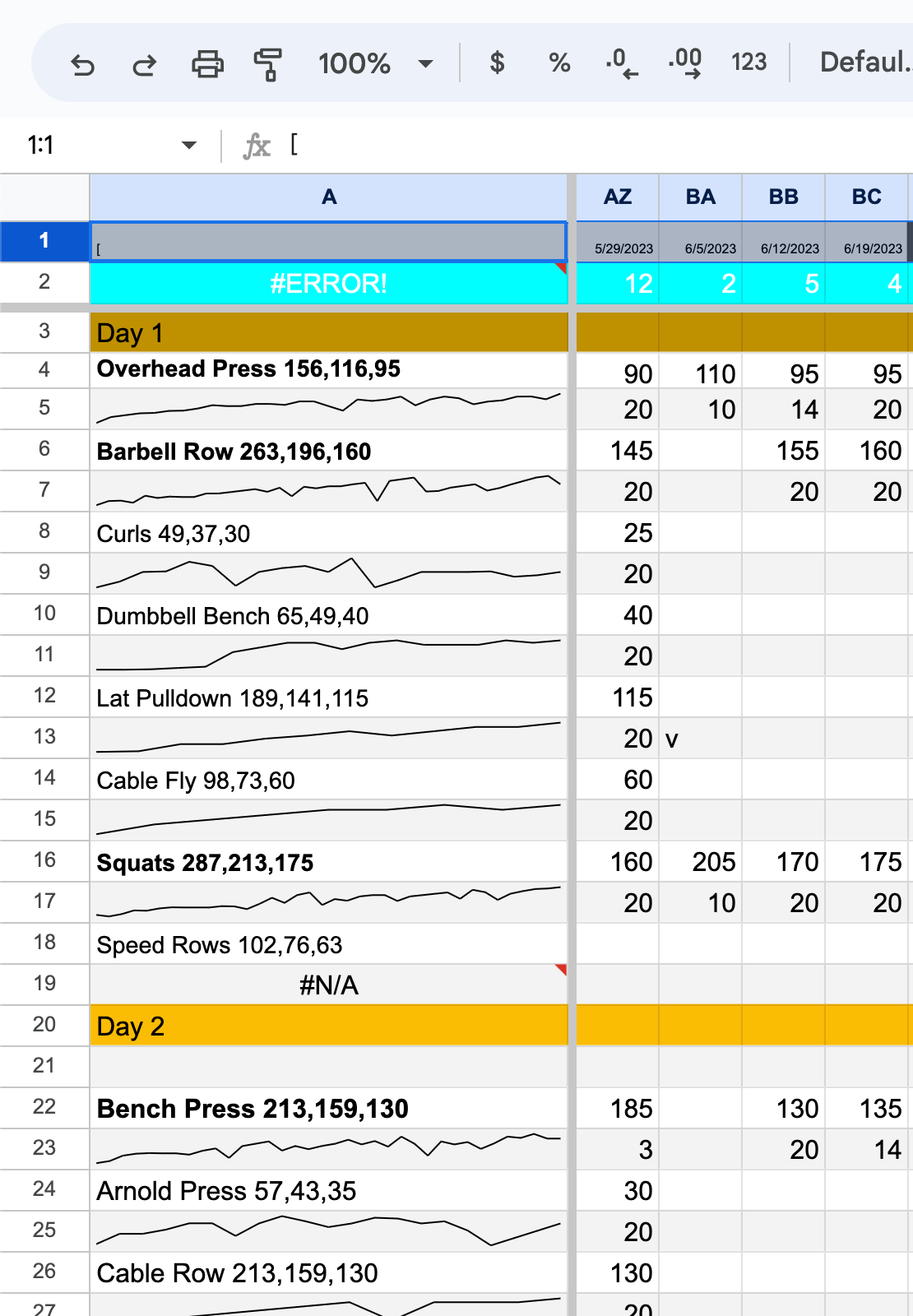Click the Undo arrow icon
913x1316 pixels.
pos(83,63)
